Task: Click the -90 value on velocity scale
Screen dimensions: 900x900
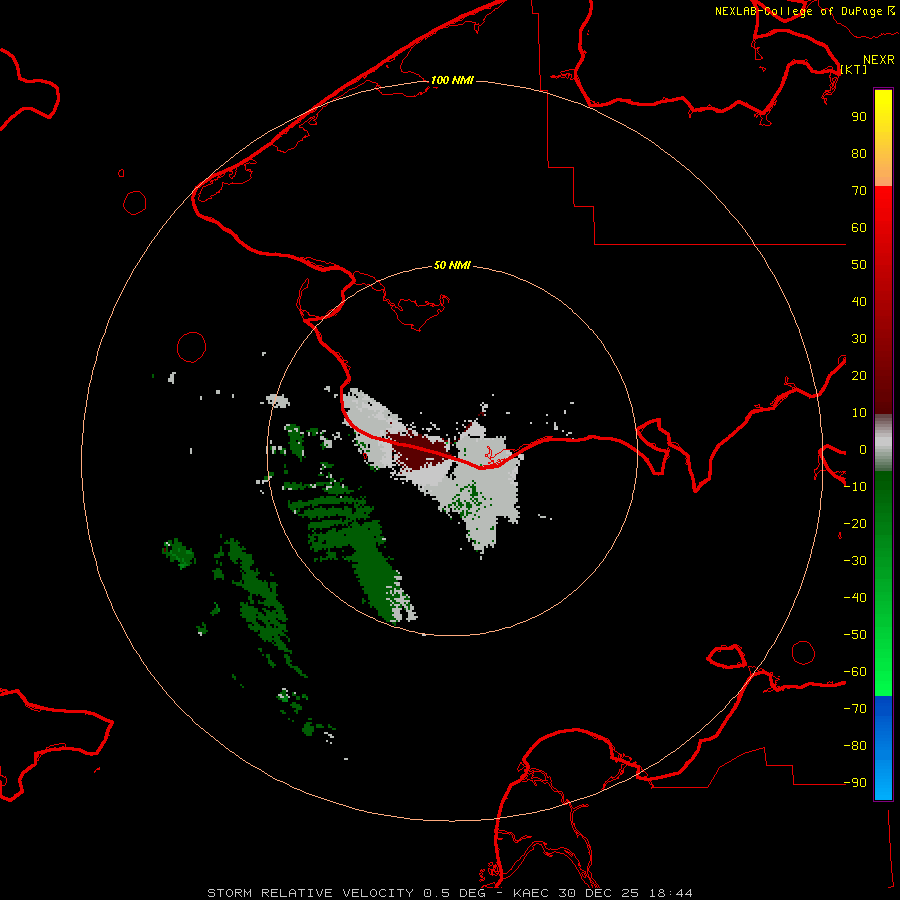Action: (x=855, y=783)
